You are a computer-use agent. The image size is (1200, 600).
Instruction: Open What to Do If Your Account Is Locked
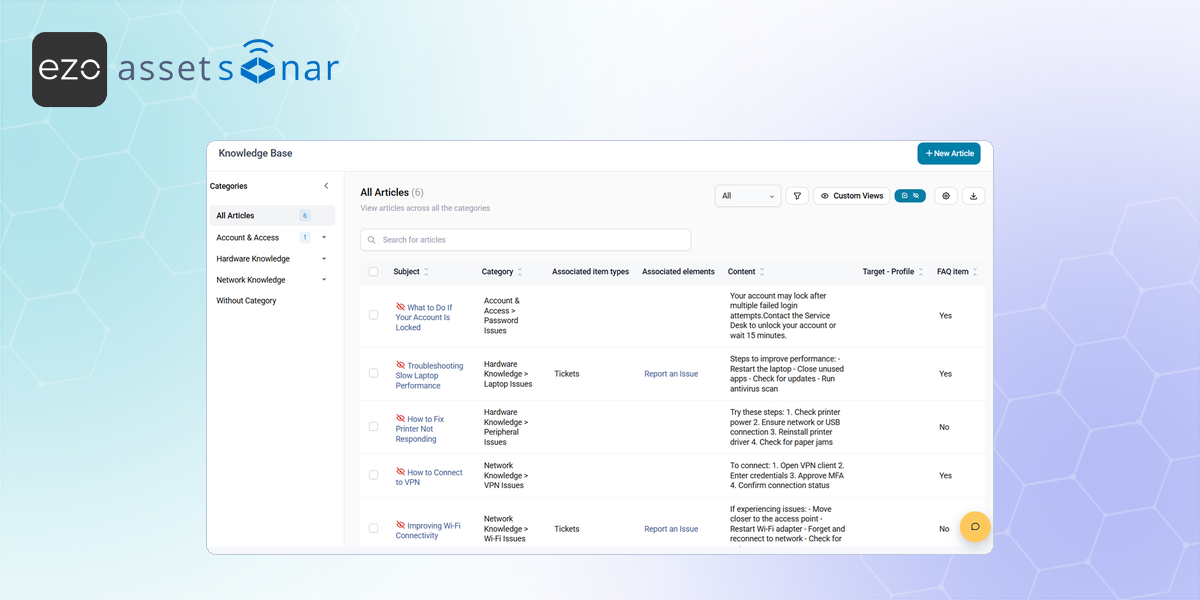424,318
